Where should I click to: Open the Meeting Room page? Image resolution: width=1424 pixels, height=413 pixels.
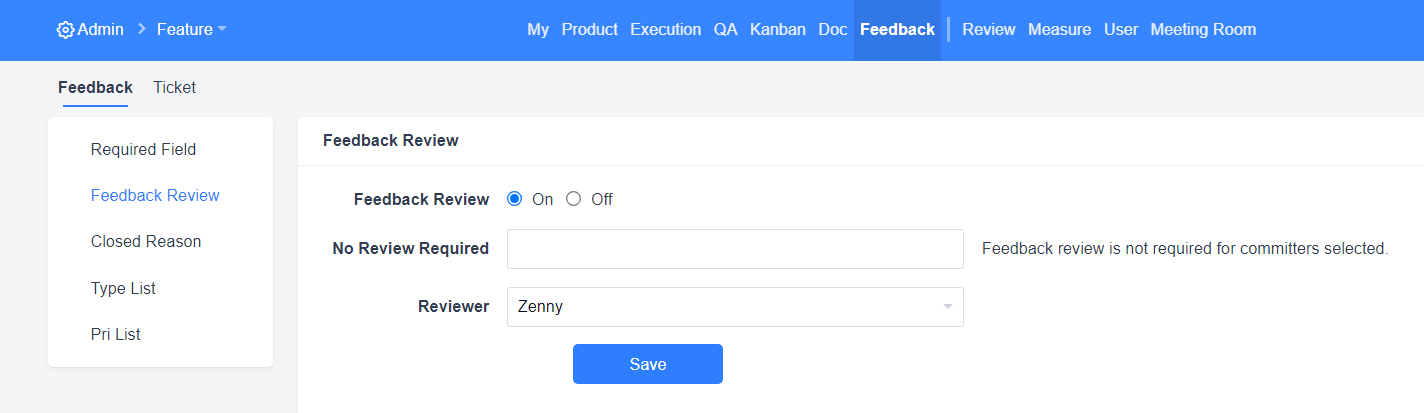[1203, 30]
